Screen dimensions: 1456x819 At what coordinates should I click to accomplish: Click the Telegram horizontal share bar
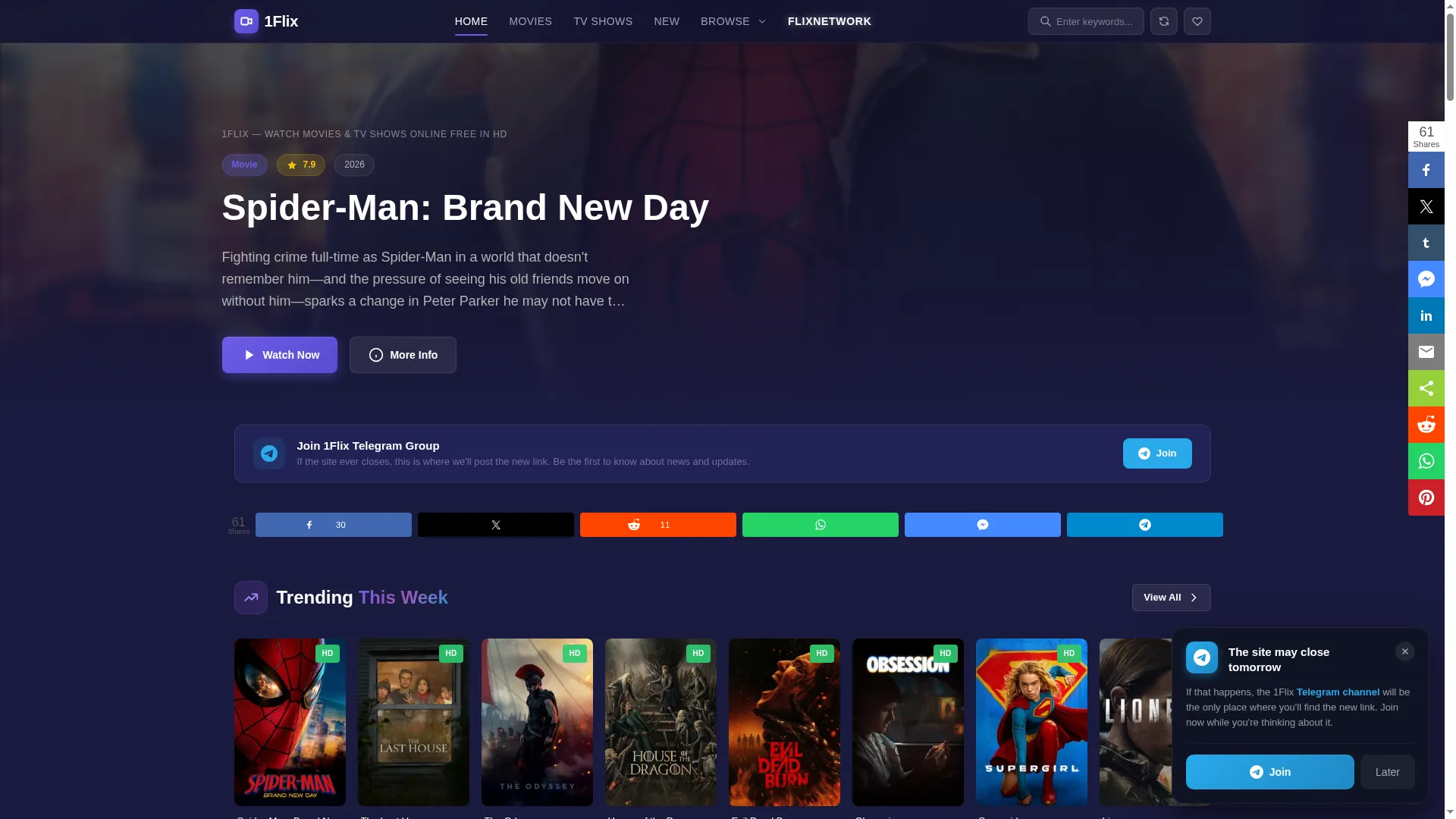point(1145,525)
